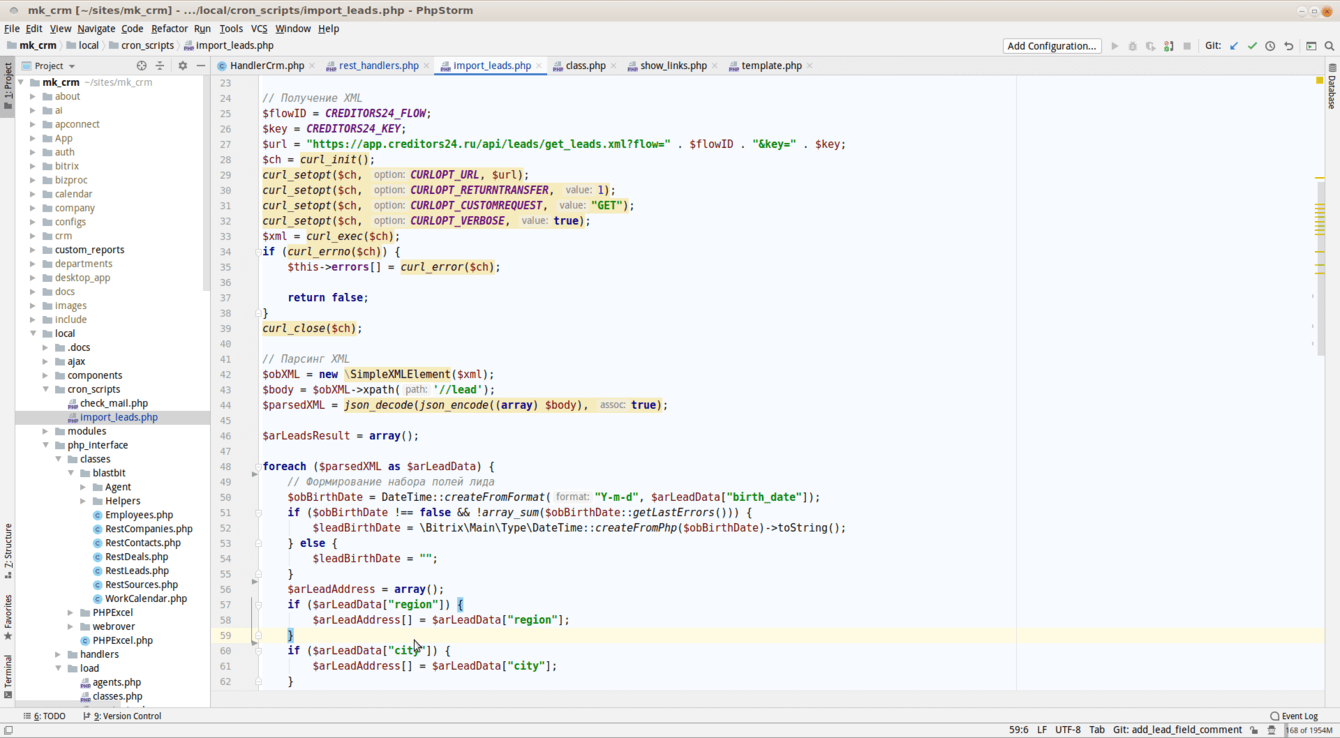
Task: Select check_mail.php in the project tree
Action: pos(113,403)
